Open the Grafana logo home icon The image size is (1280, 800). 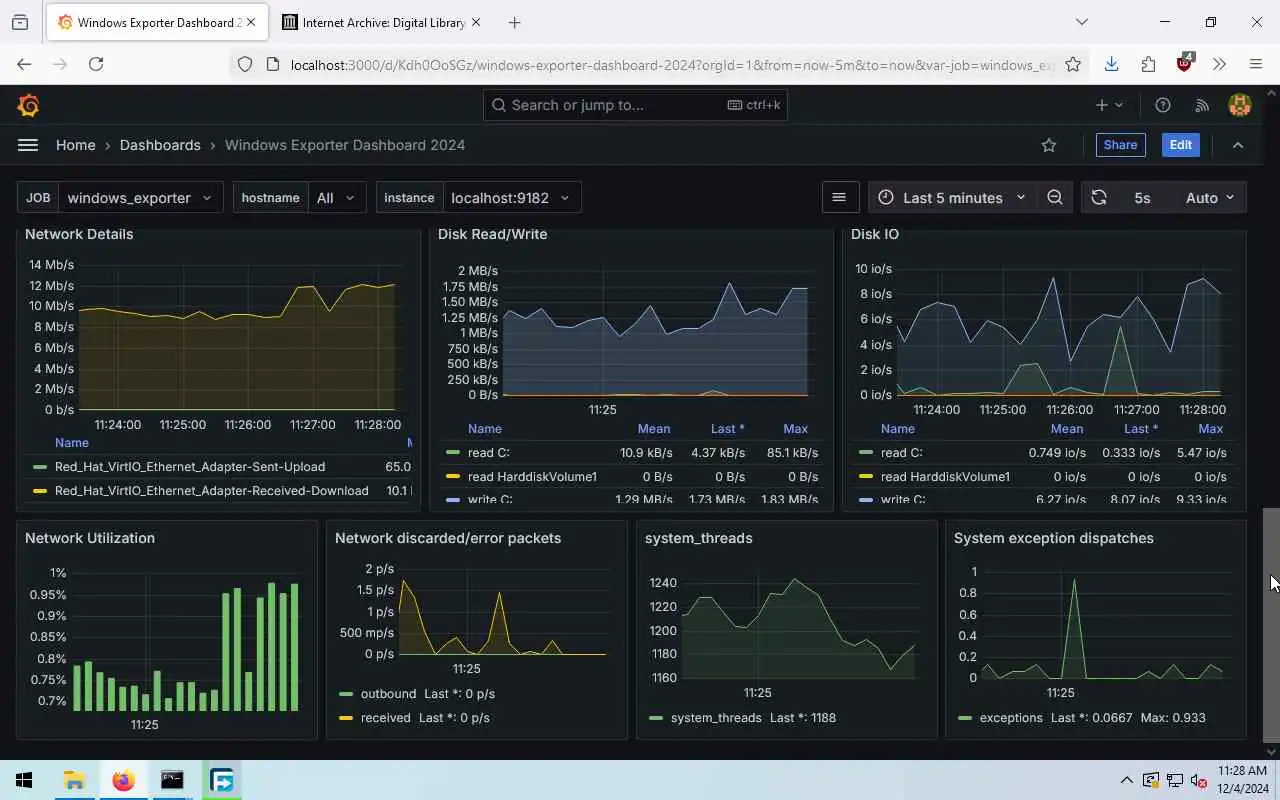coord(28,105)
